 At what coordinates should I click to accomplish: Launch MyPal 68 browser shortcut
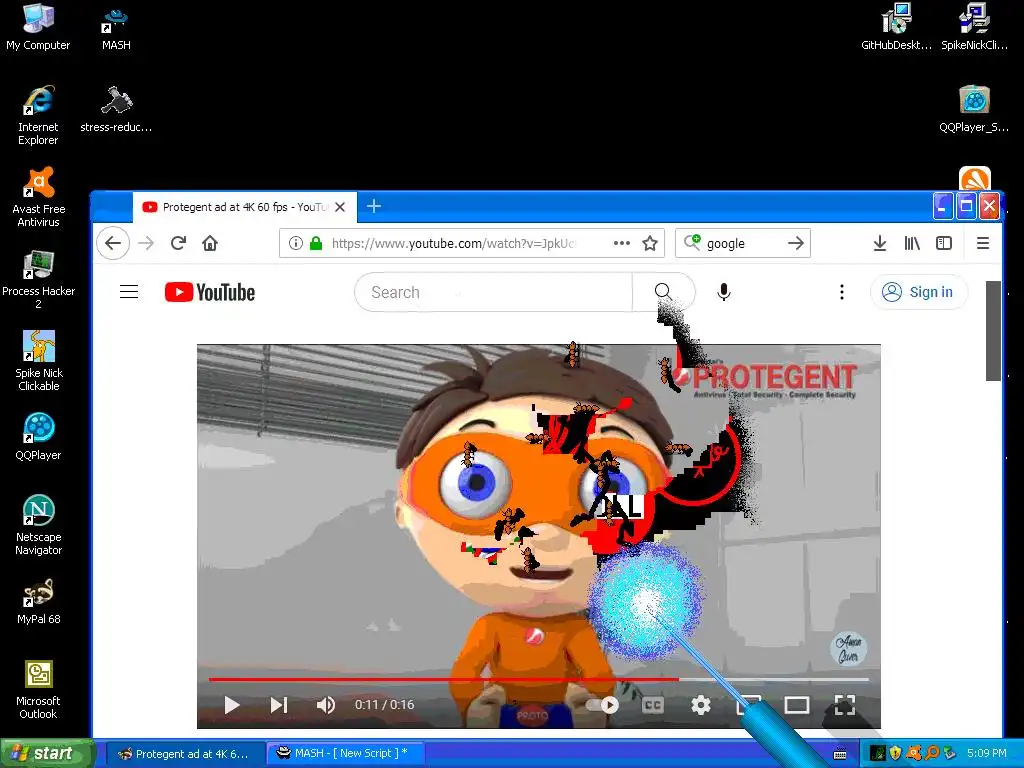point(39,601)
